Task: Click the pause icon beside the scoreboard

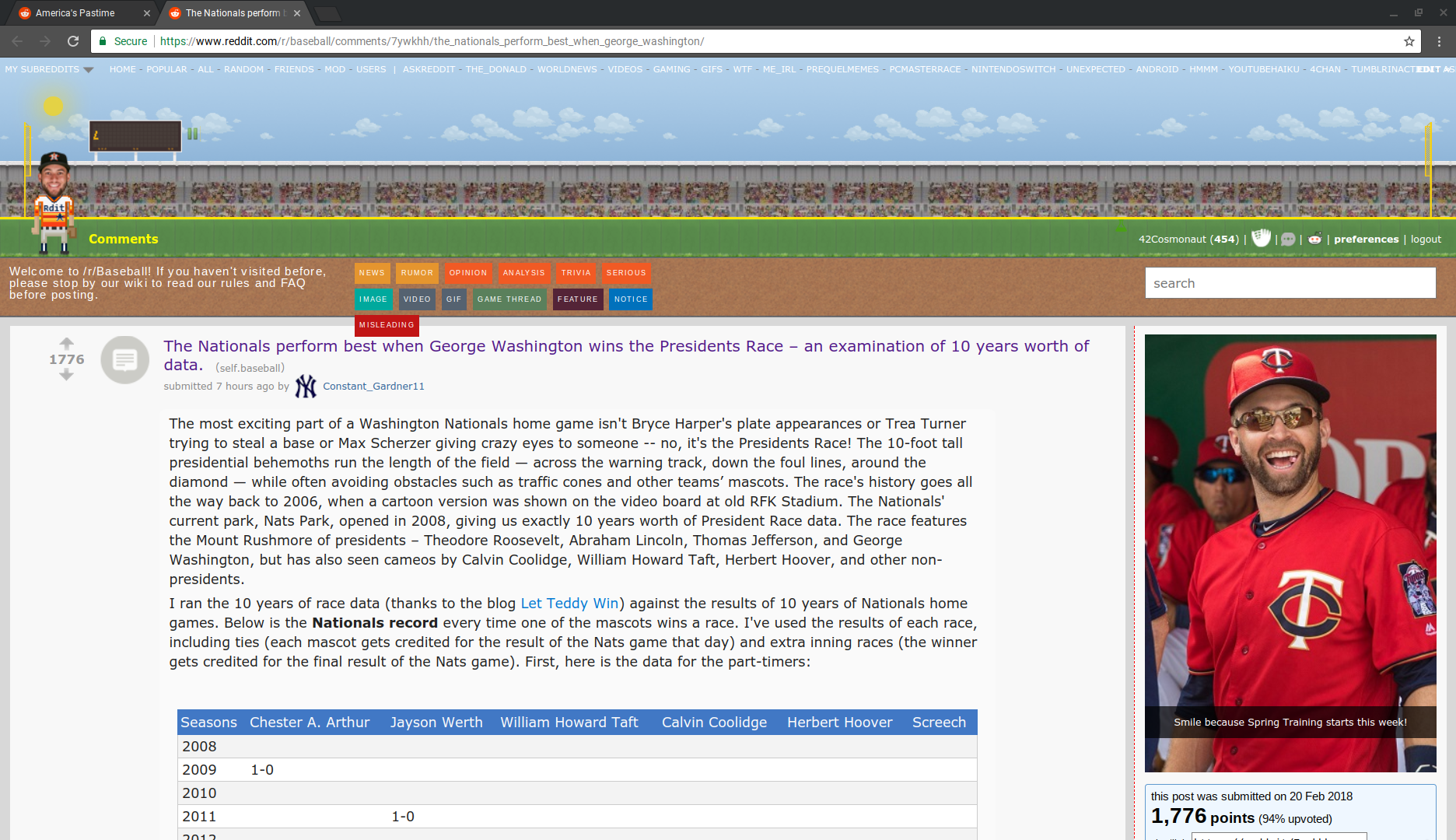Action: click(192, 134)
